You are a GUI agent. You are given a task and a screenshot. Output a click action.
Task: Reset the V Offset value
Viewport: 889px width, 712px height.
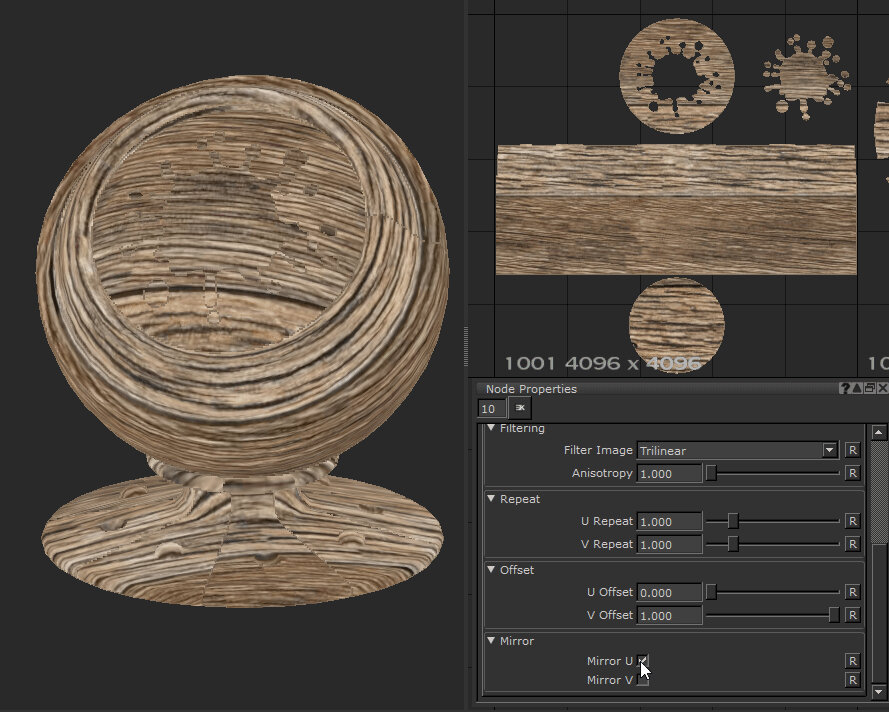point(852,615)
